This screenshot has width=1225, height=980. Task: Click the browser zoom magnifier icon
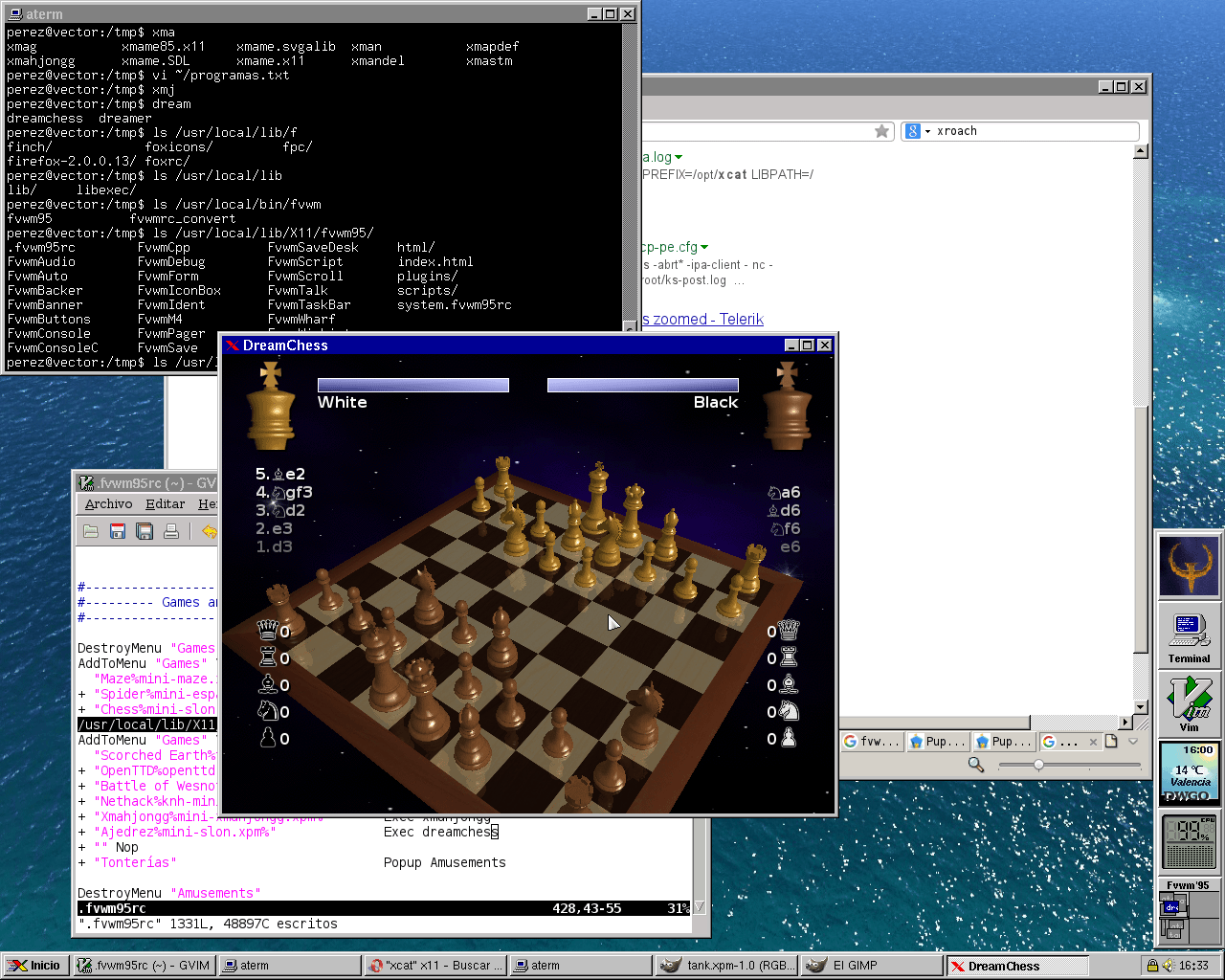(x=975, y=765)
